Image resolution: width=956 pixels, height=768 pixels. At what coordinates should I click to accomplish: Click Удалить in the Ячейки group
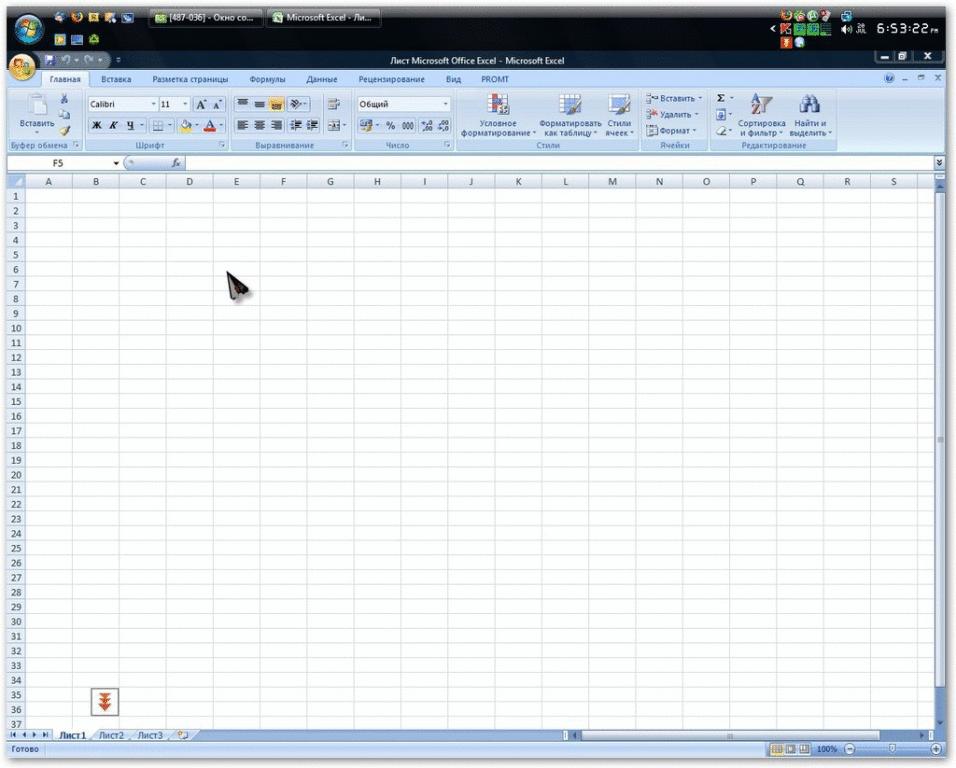(672, 114)
